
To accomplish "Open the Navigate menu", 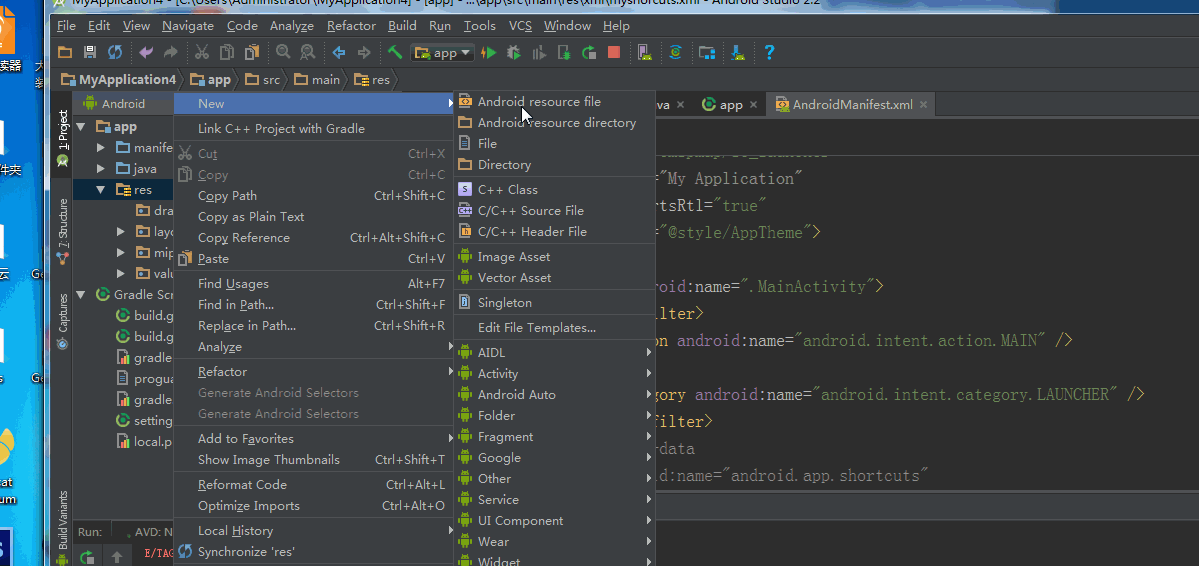I will tap(188, 26).
